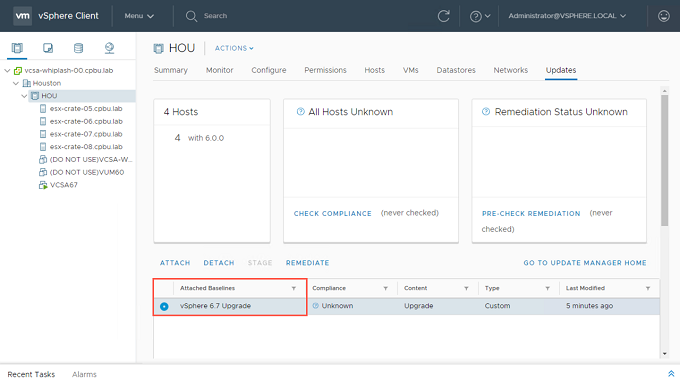The image size is (680, 382).
Task: Switch to the Hosts tab
Action: pos(375,70)
